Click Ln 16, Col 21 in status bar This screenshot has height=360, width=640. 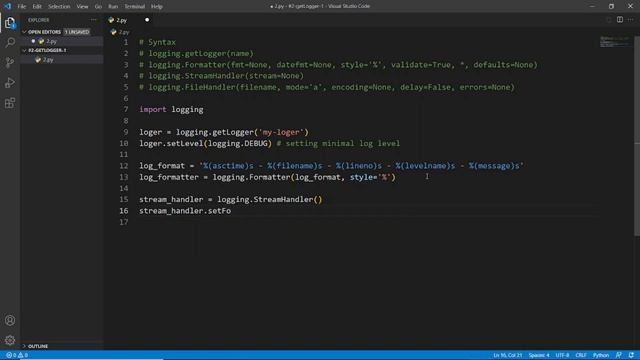(507, 355)
